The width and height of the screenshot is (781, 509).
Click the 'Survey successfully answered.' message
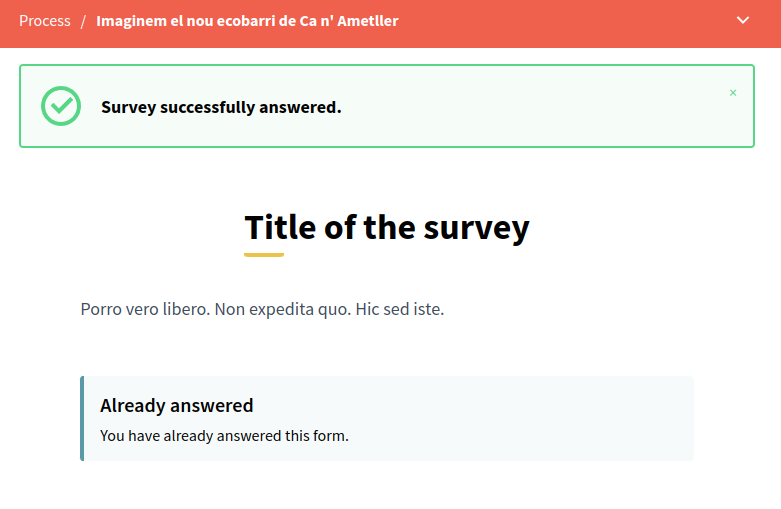221,107
